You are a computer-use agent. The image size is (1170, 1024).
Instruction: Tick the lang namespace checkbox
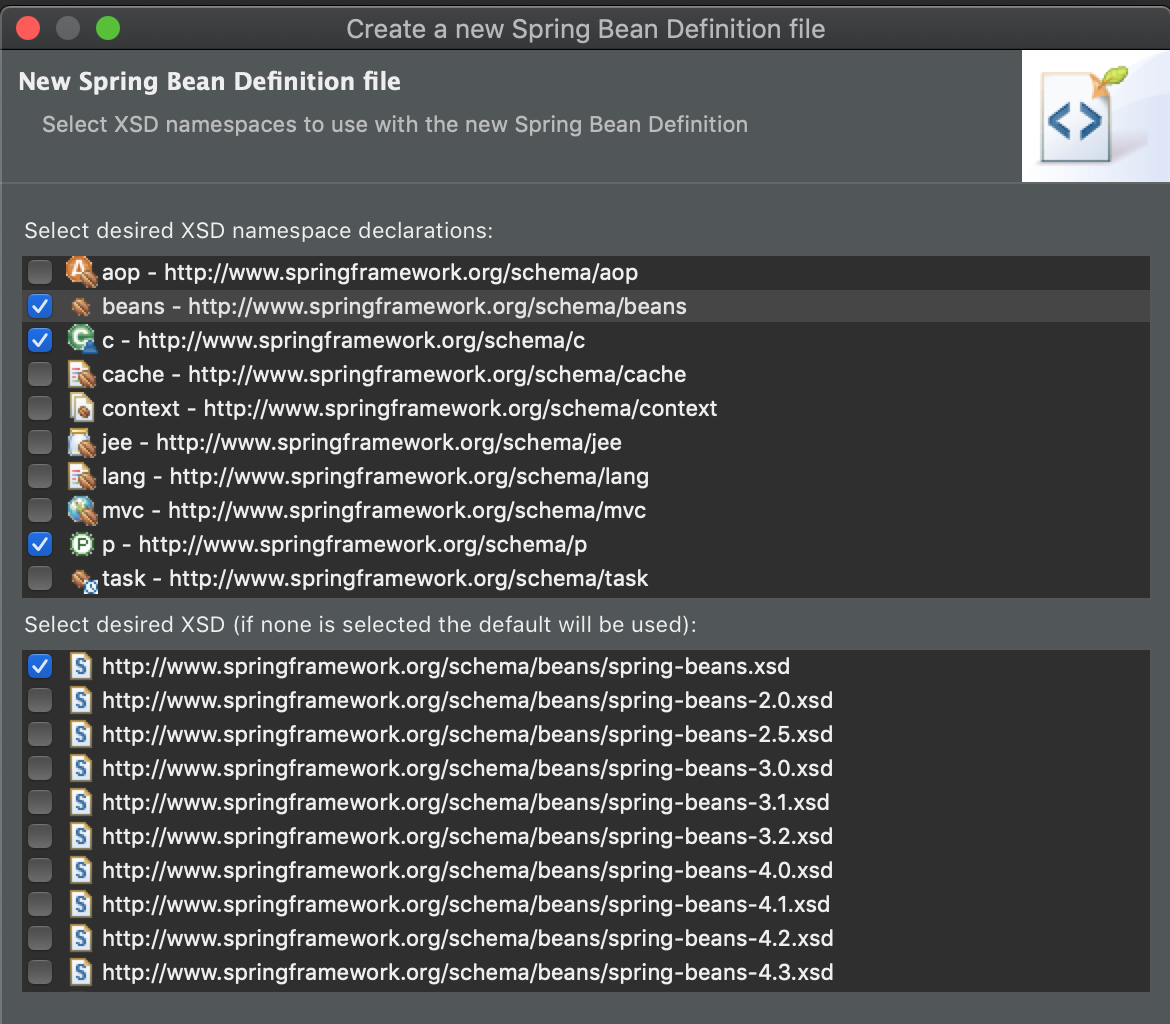click(x=40, y=476)
